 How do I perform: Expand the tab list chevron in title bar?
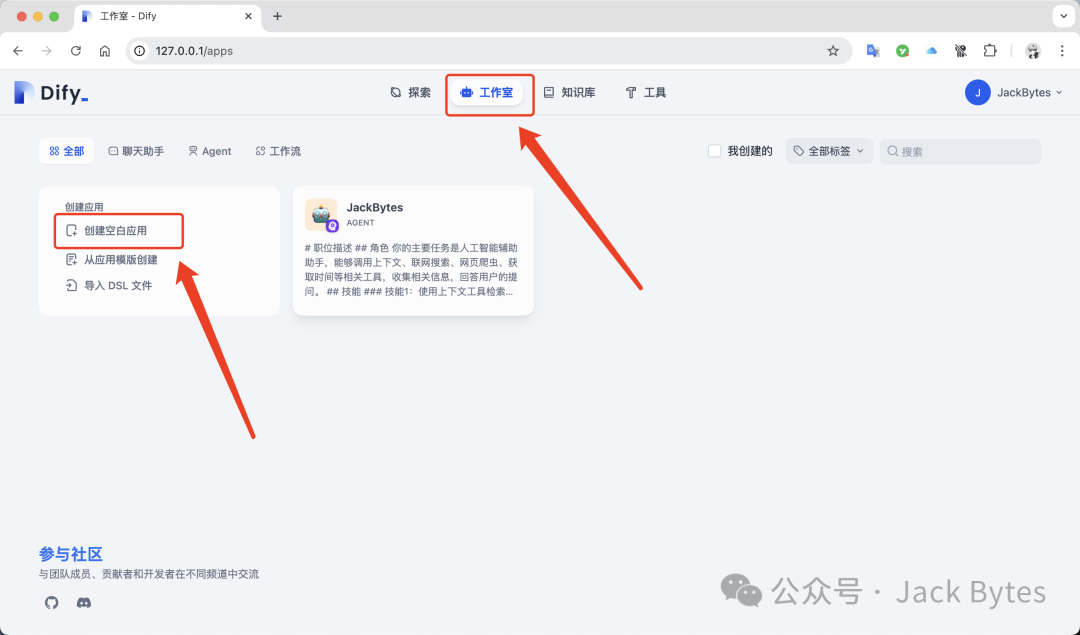(1061, 16)
